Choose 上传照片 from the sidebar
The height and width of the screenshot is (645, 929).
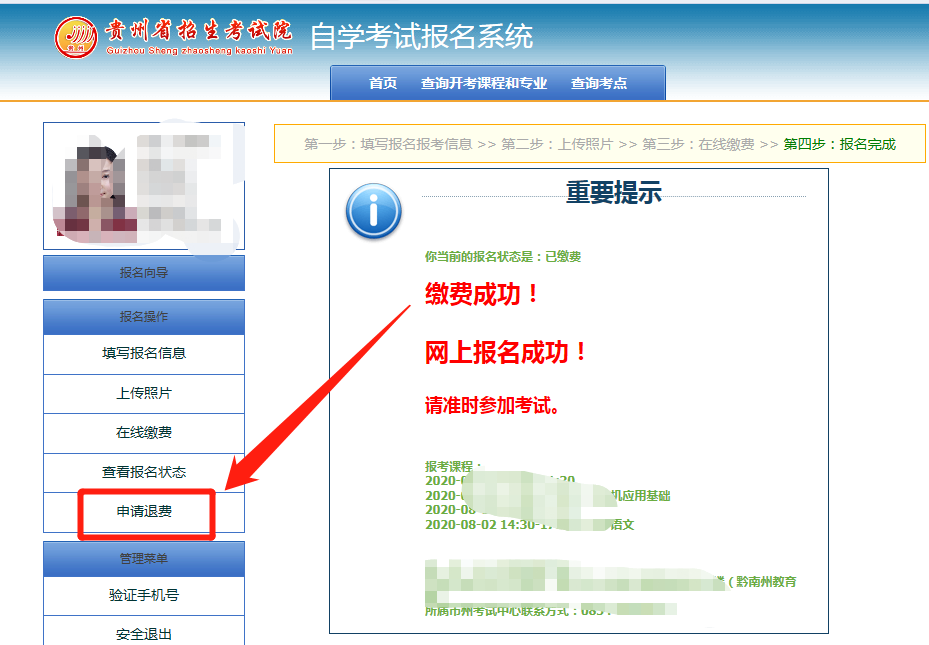(144, 394)
